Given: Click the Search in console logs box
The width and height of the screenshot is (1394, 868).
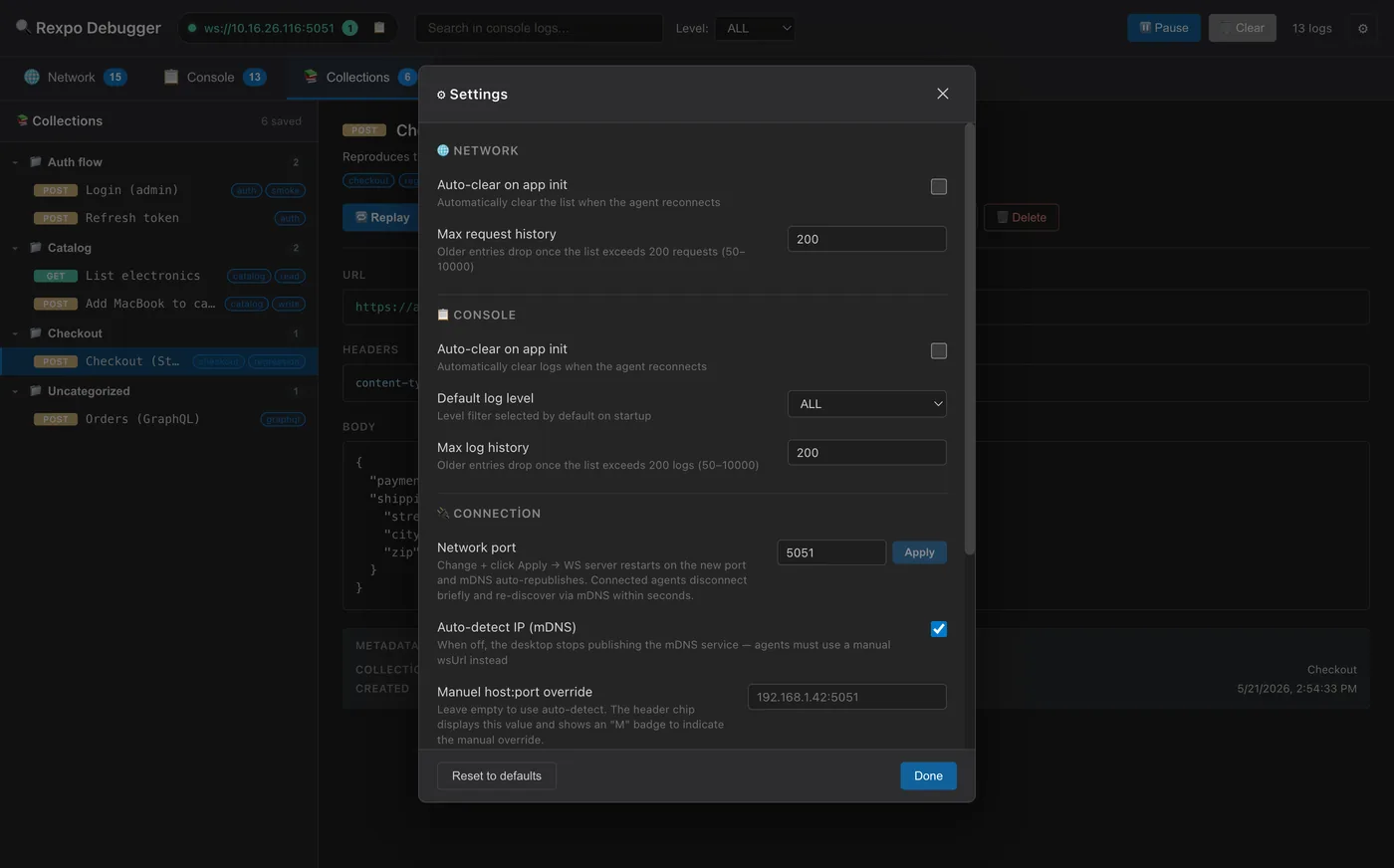Looking at the screenshot, I should click(x=539, y=28).
